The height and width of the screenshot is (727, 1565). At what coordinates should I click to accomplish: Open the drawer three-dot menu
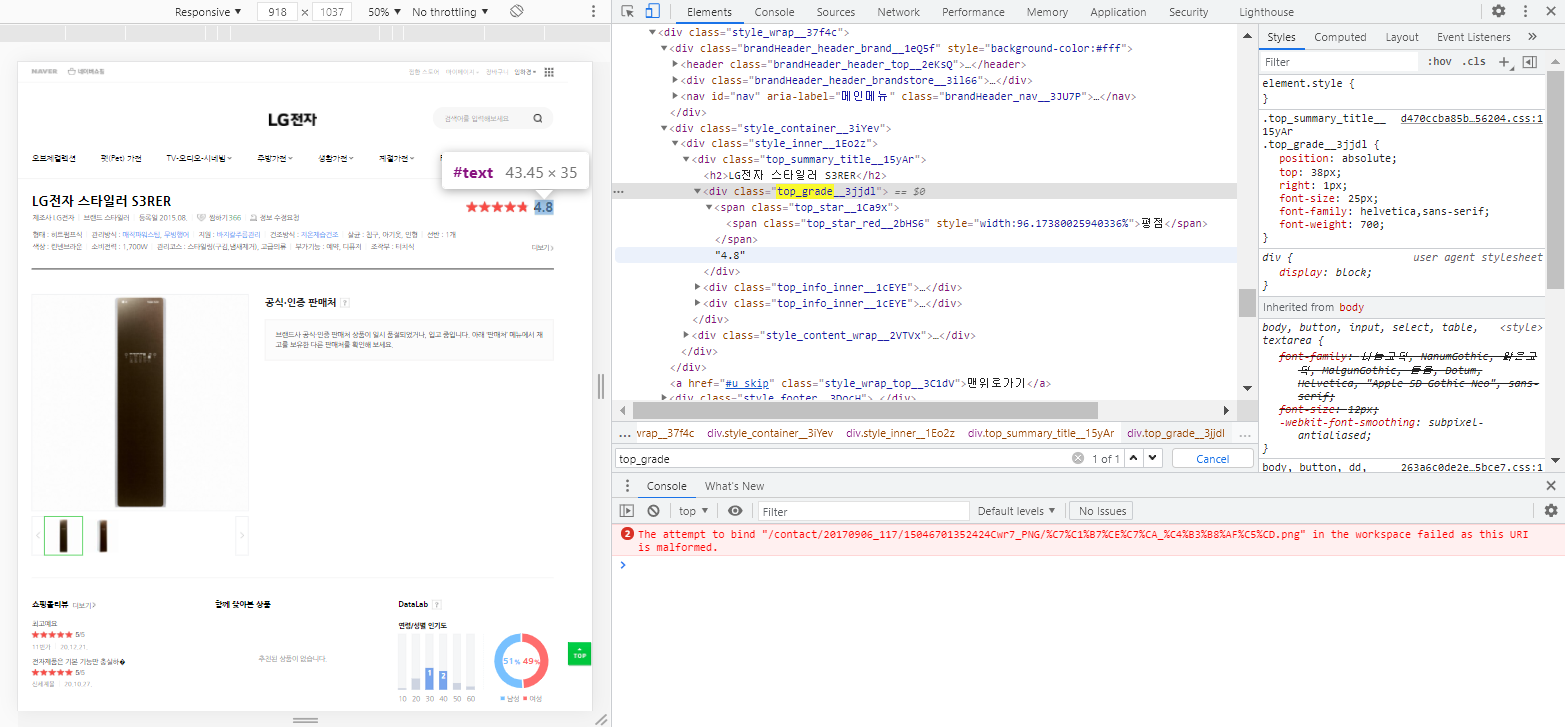tap(627, 486)
